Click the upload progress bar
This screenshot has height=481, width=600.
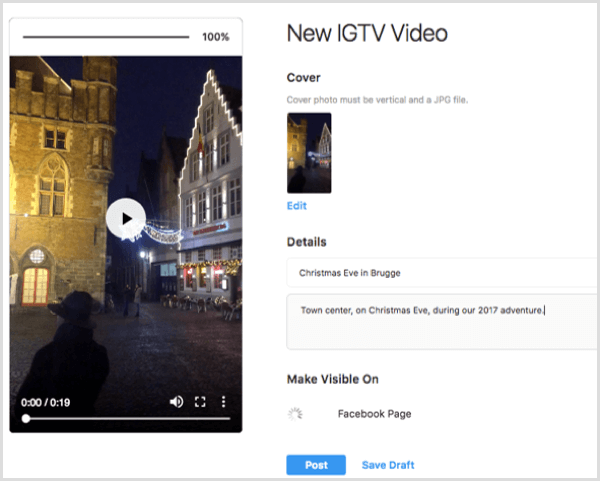(106, 37)
